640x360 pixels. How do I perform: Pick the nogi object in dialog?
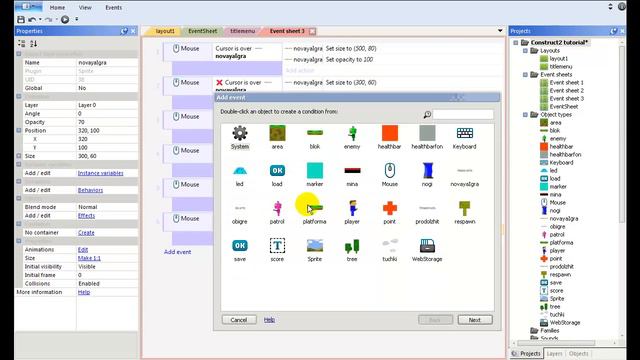427,175
